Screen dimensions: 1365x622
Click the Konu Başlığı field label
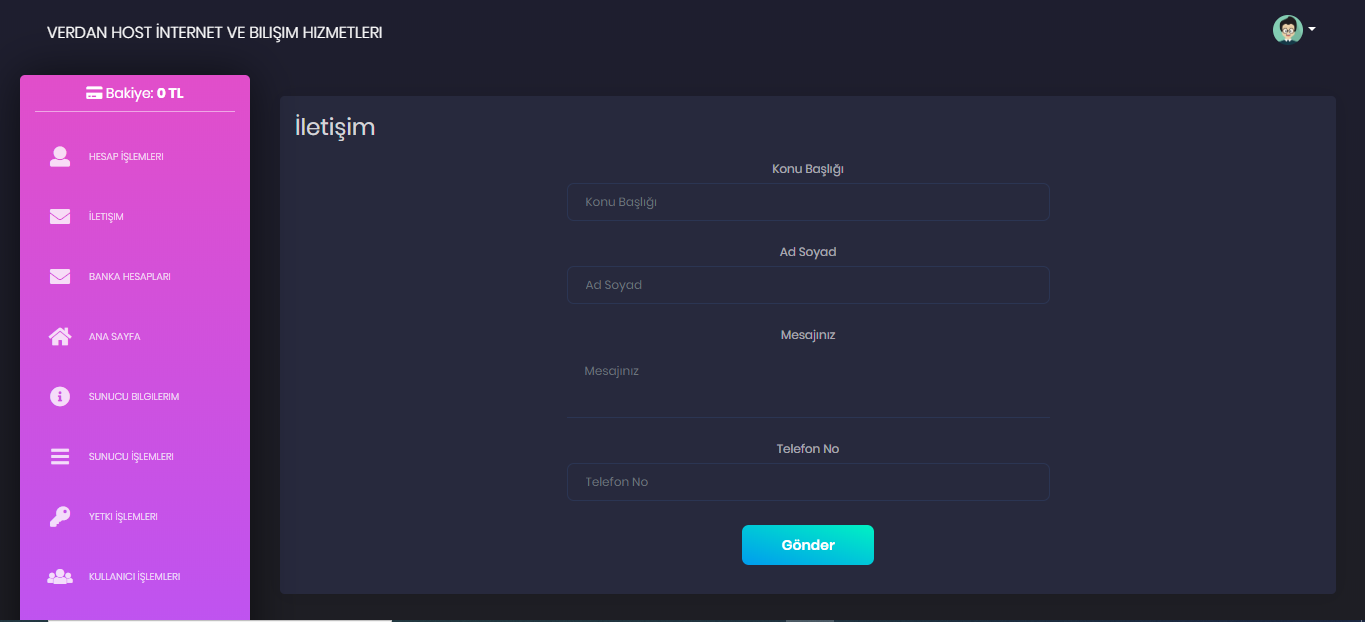coord(808,169)
